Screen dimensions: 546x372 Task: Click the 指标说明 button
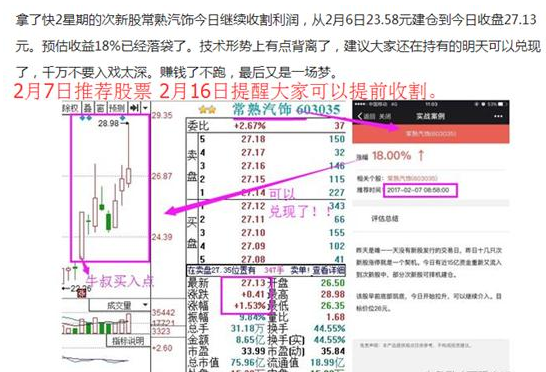click(128, 341)
